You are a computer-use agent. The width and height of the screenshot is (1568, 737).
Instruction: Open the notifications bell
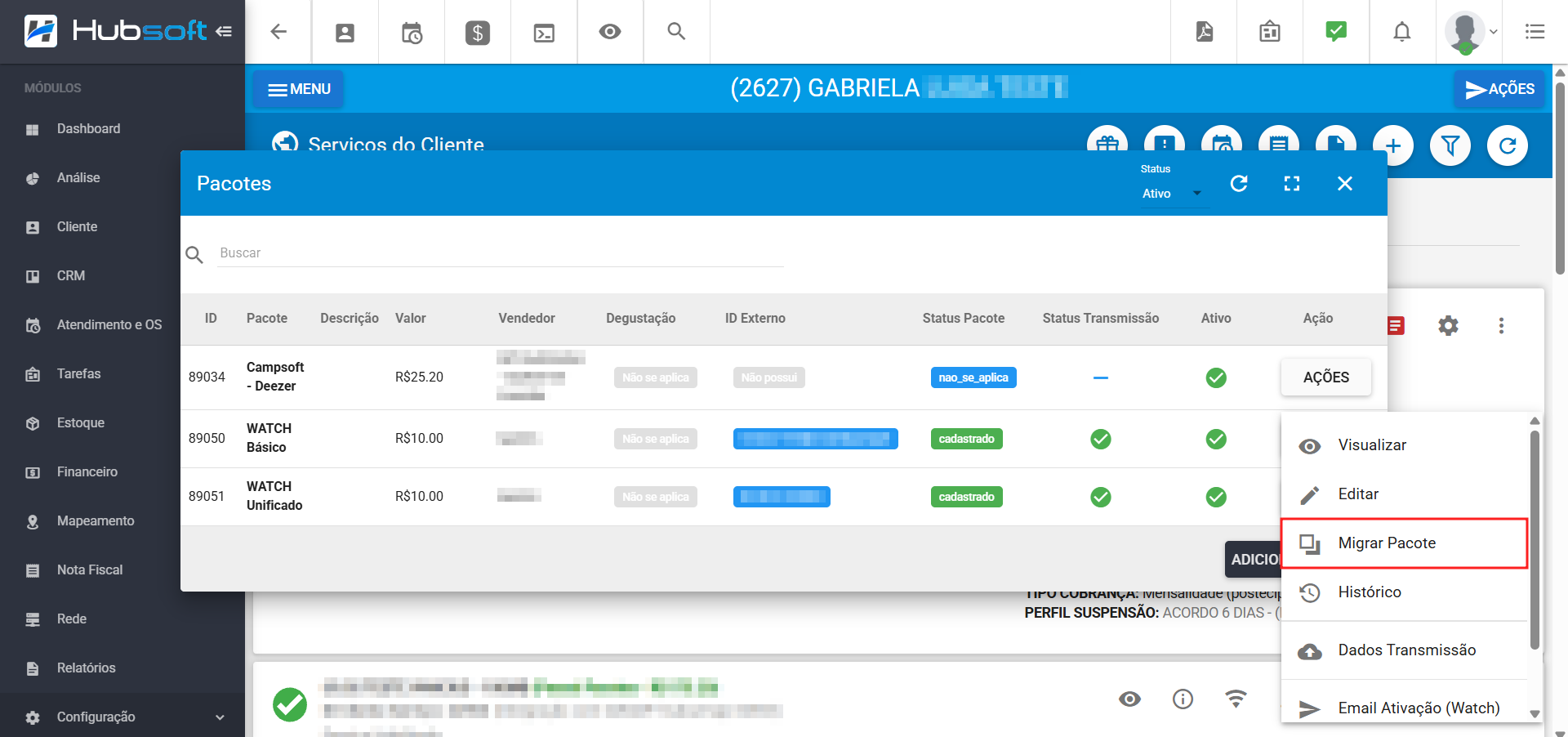tap(1401, 32)
